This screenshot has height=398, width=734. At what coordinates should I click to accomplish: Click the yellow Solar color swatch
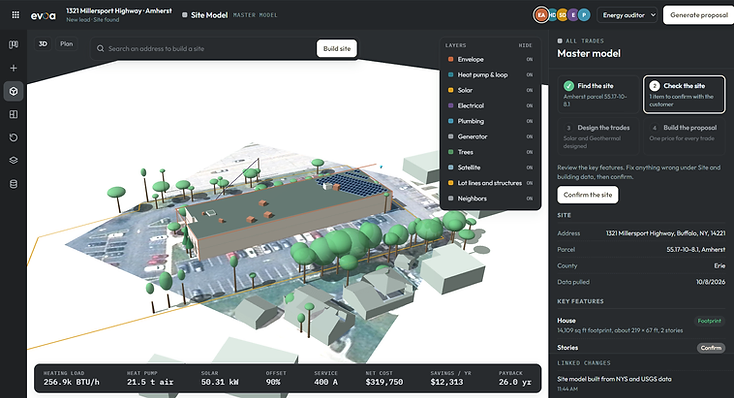[x=451, y=90]
